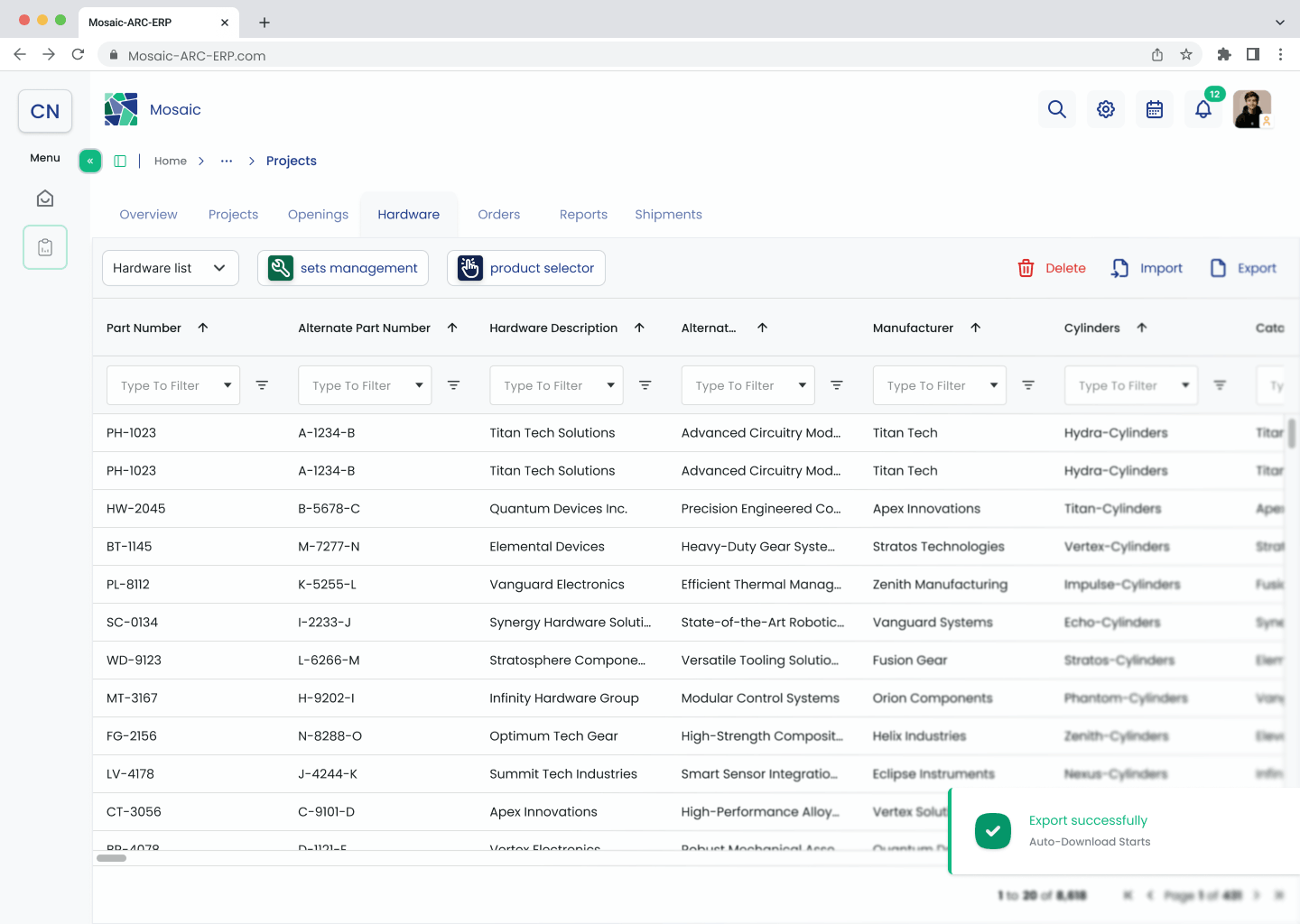Toggle the panel layout icon beside Home
This screenshot has width=1300, height=924.
120,161
